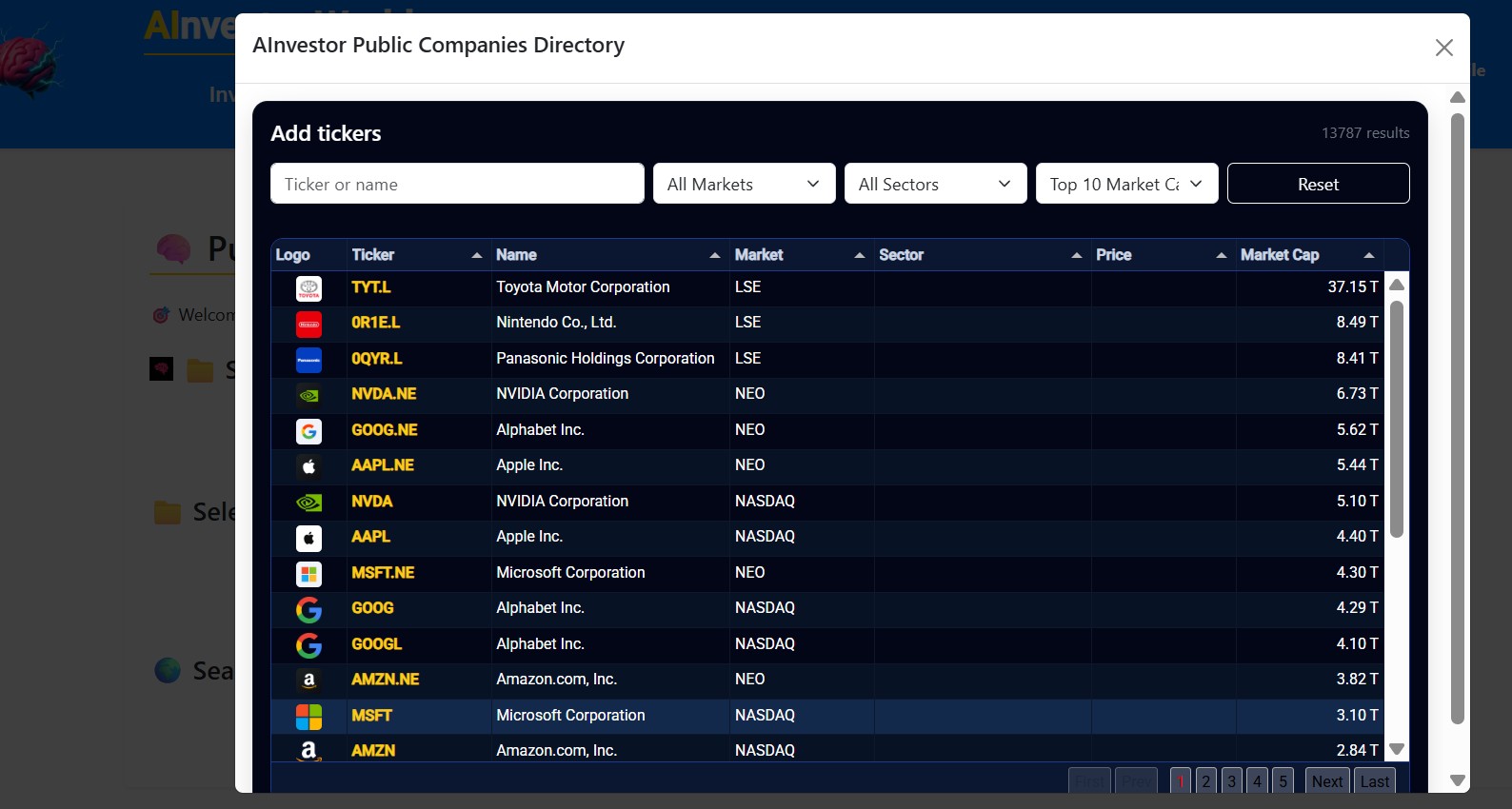
Task: Select the MSFT.NE ticker
Action: [383, 573]
